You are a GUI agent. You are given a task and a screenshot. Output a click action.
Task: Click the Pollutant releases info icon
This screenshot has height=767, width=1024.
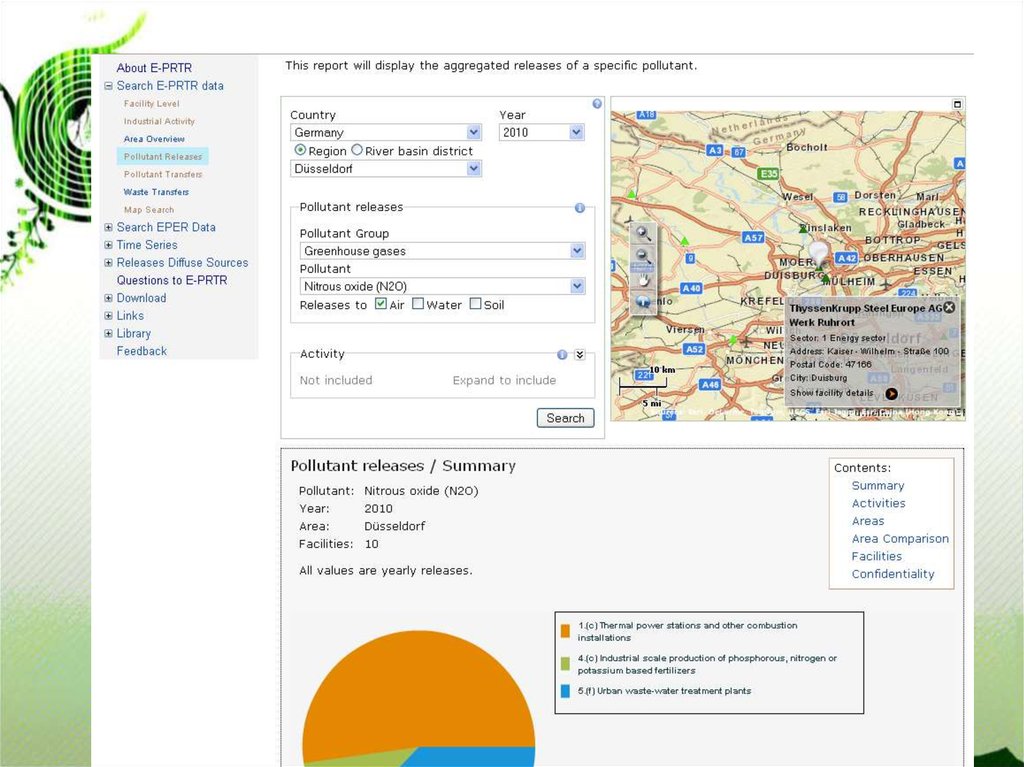click(579, 208)
